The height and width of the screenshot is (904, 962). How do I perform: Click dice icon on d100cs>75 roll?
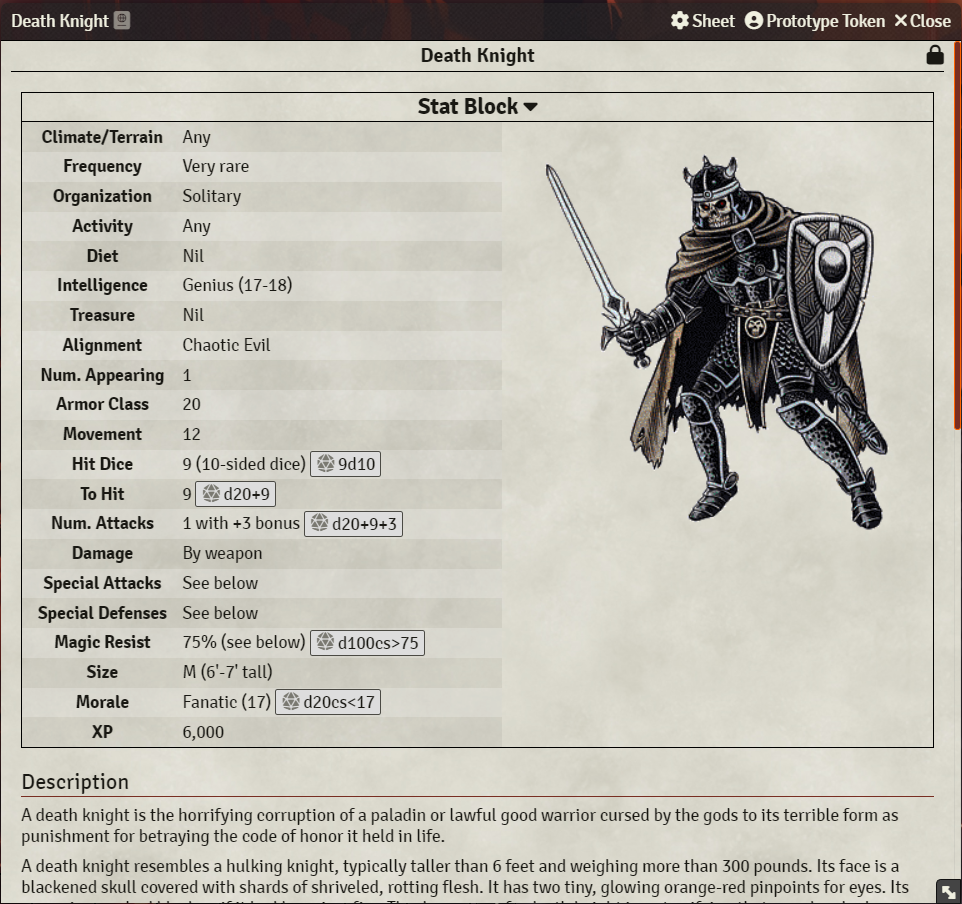(x=325, y=642)
